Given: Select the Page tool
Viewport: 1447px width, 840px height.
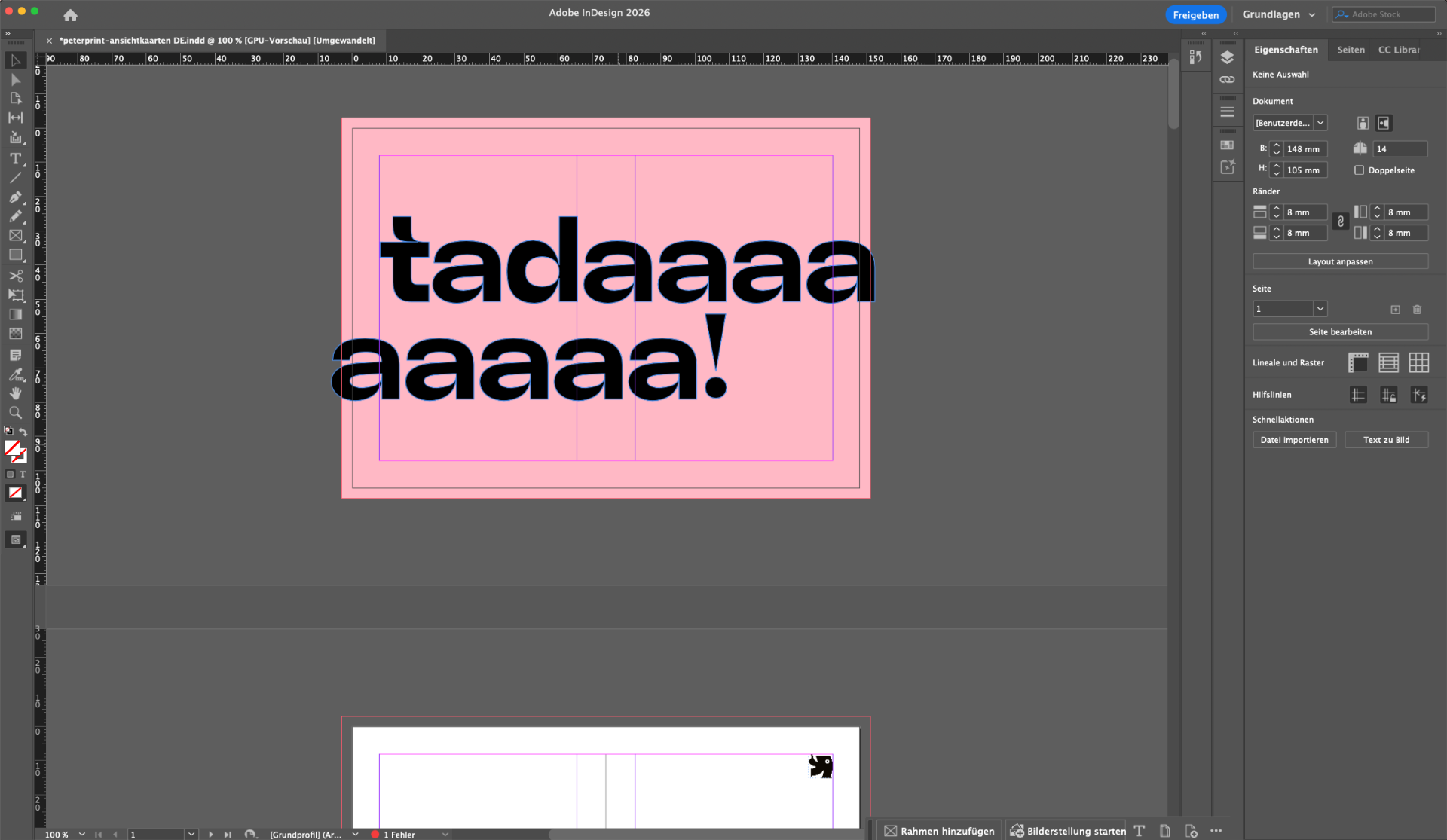Looking at the screenshot, I should pyautogui.click(x=15, y=99).
